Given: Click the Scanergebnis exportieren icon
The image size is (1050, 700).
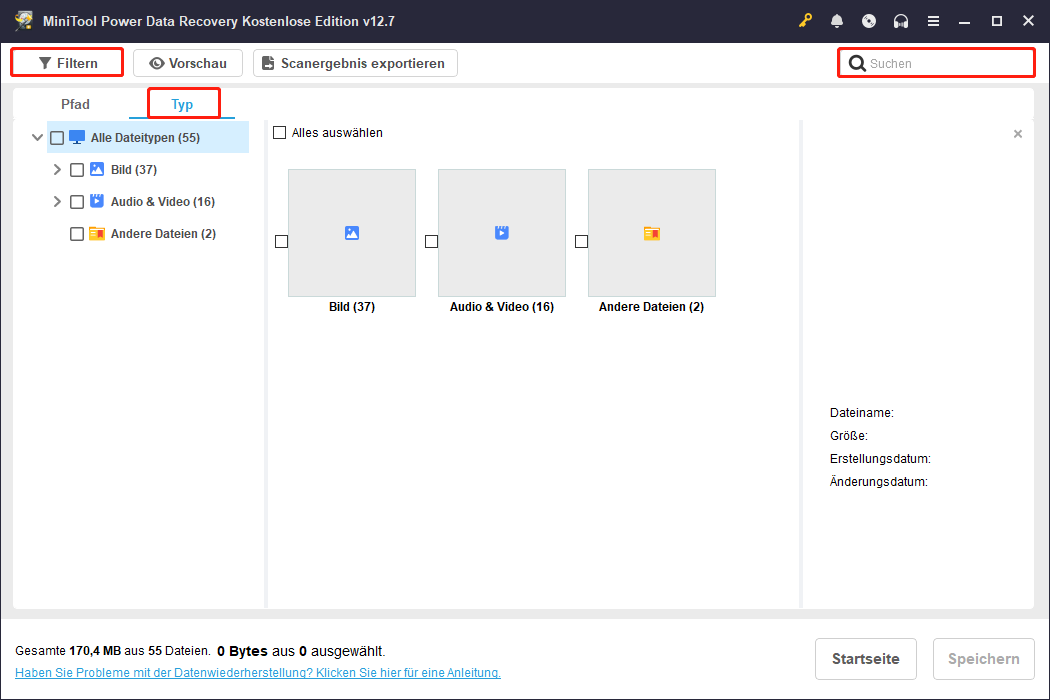Looking at the screenshot, I should (267, 62).
